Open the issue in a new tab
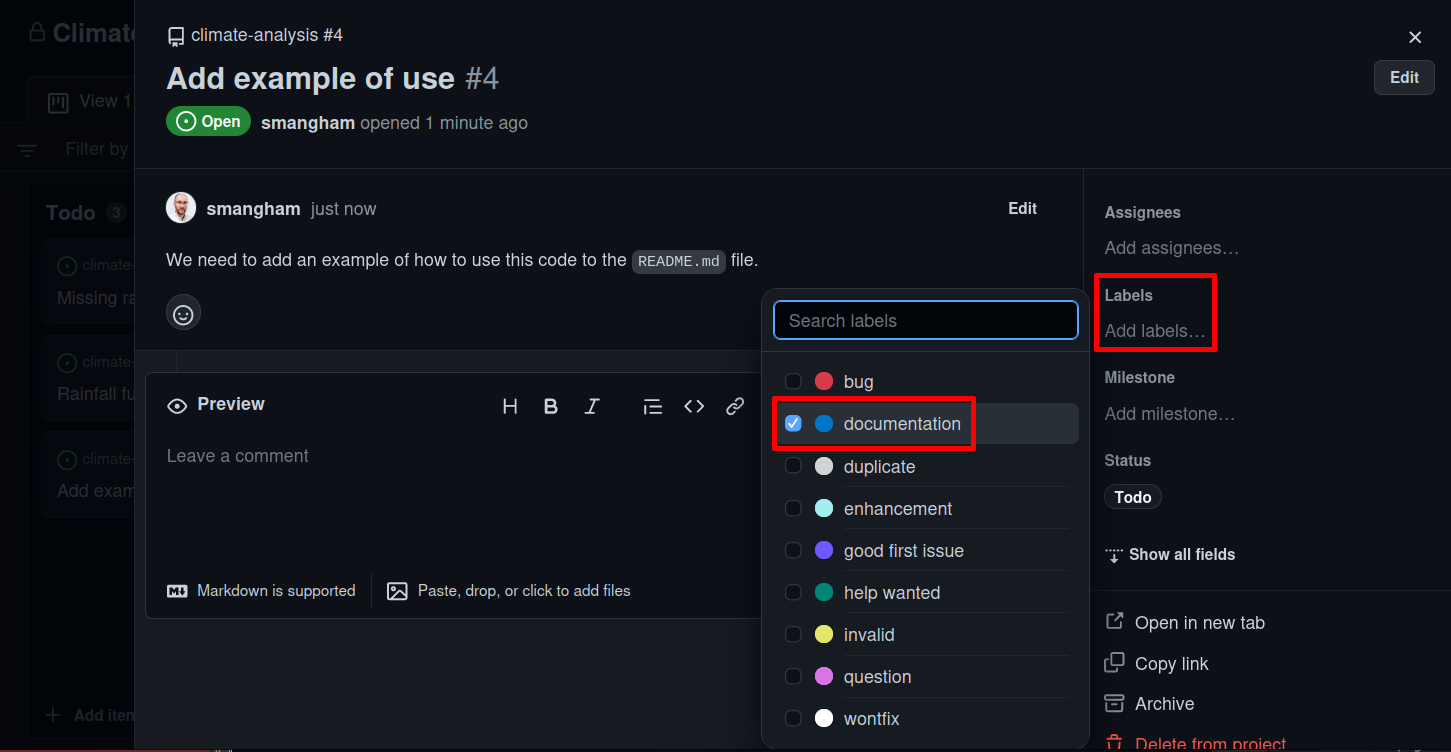Viewport: 1451px width, 752px height. coord(1198,622)
